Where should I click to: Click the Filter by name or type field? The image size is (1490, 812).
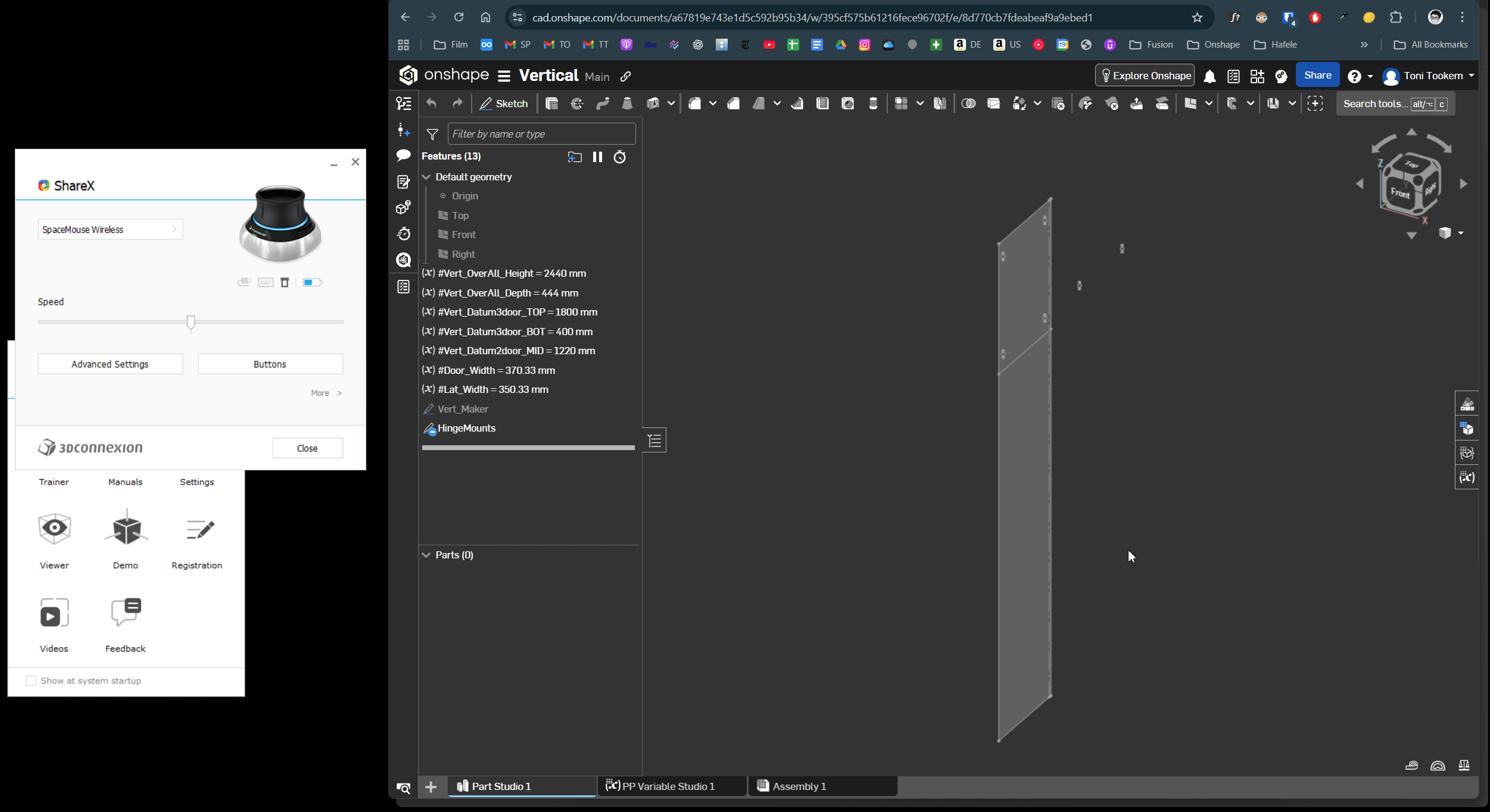click(541, 134)
